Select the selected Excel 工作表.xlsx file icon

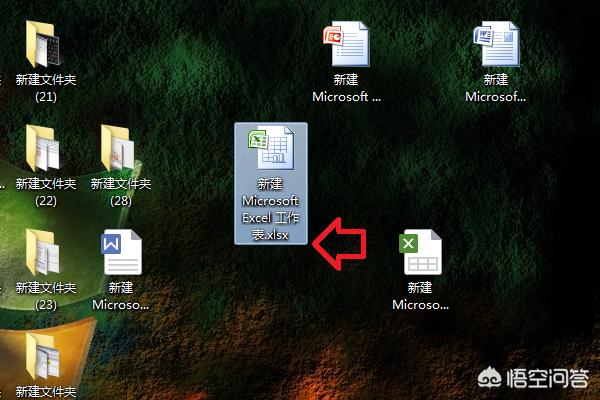click(270, 151)
